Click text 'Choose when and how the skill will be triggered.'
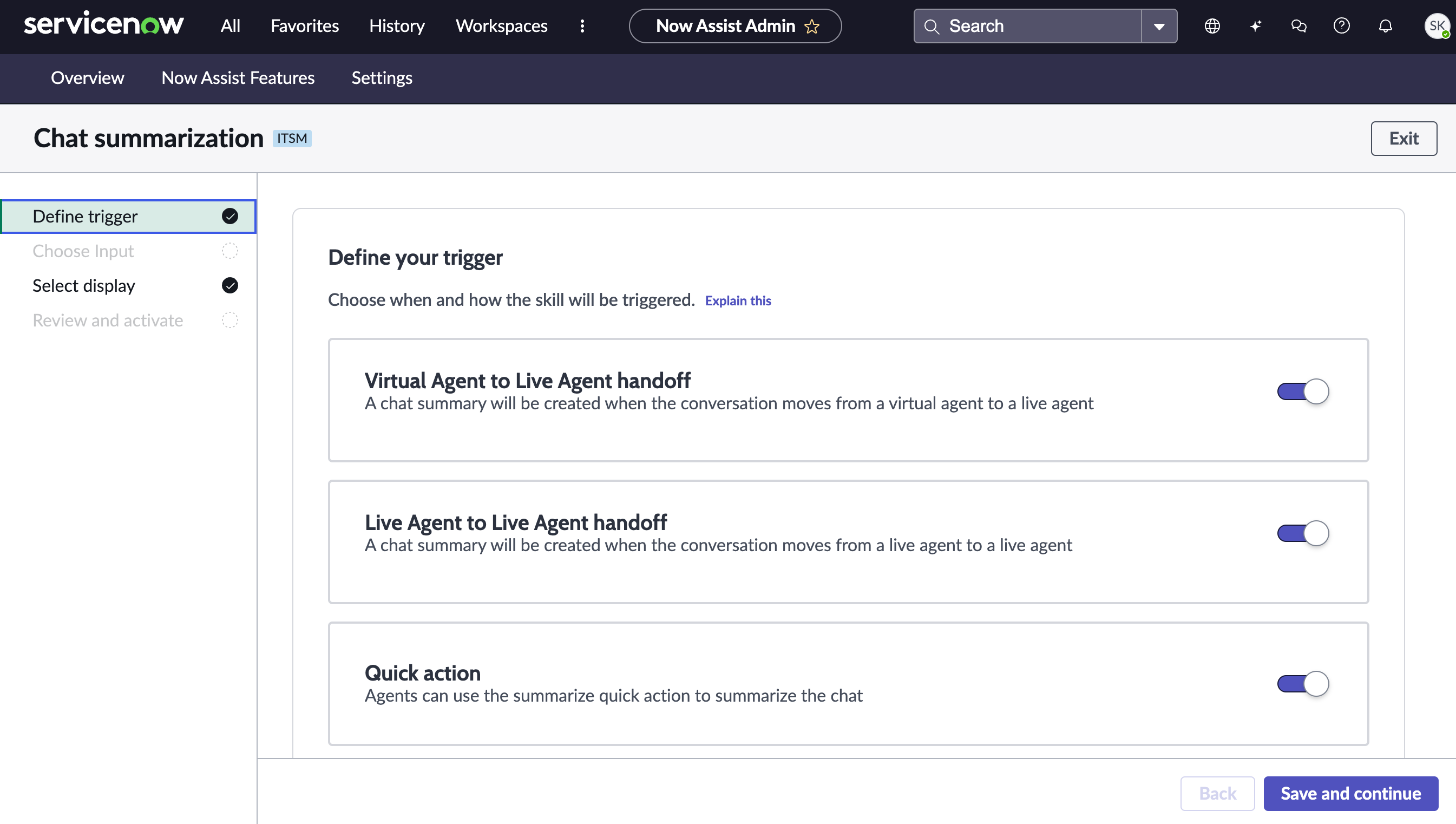The image size is (1456, 824). [x=511, y=299]
